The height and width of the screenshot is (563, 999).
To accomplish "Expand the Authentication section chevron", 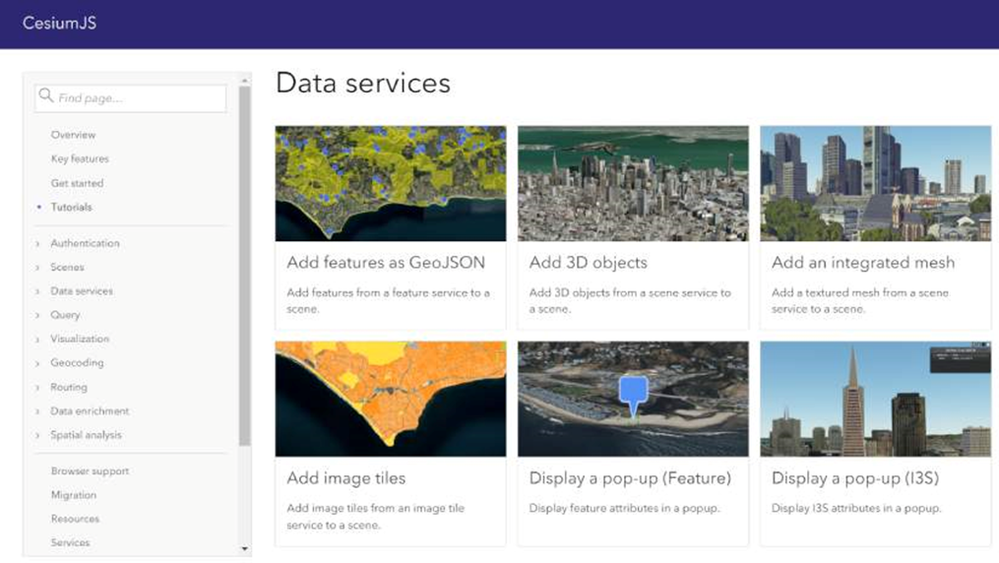I will click(x=38, y=244).
